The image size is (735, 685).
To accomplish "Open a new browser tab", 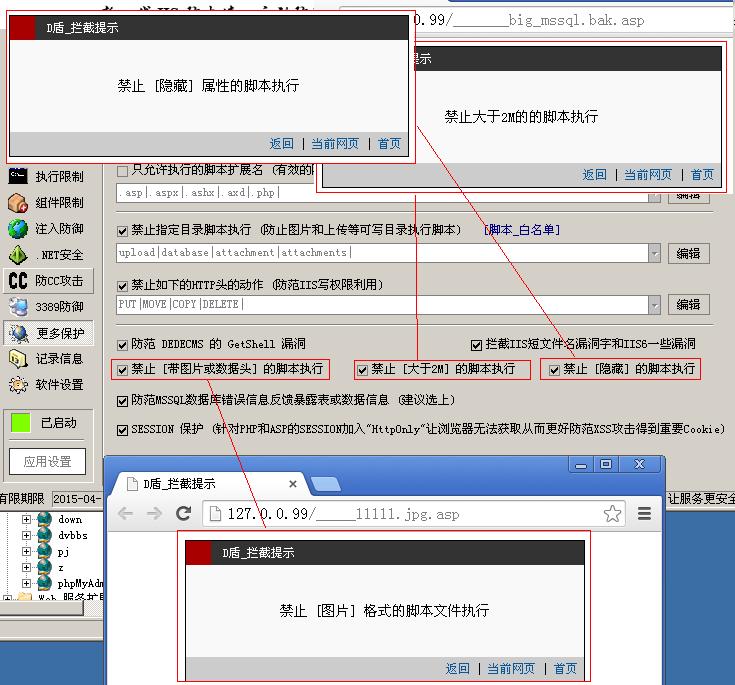I will pyautogui.click(x=326, y=484).
